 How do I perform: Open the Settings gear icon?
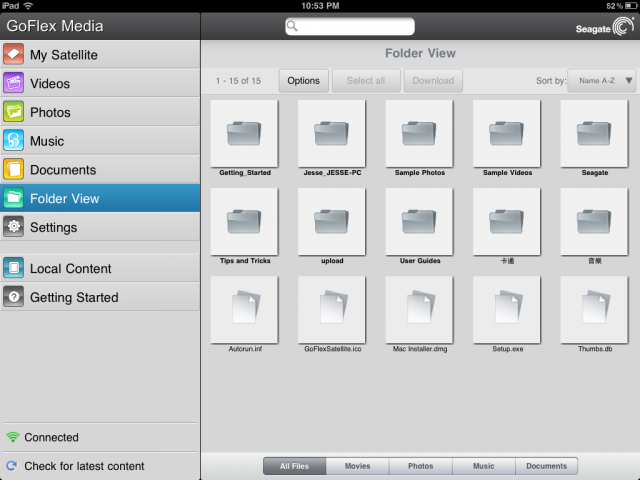pos(13,227)
